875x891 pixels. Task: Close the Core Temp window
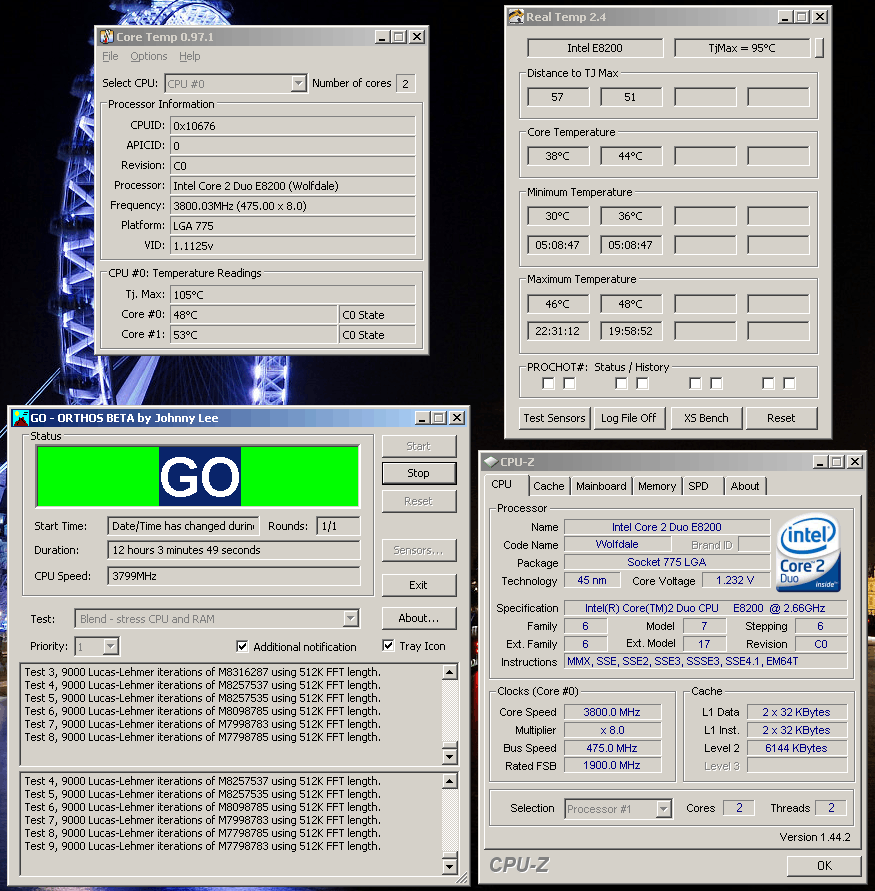(417, 37)
